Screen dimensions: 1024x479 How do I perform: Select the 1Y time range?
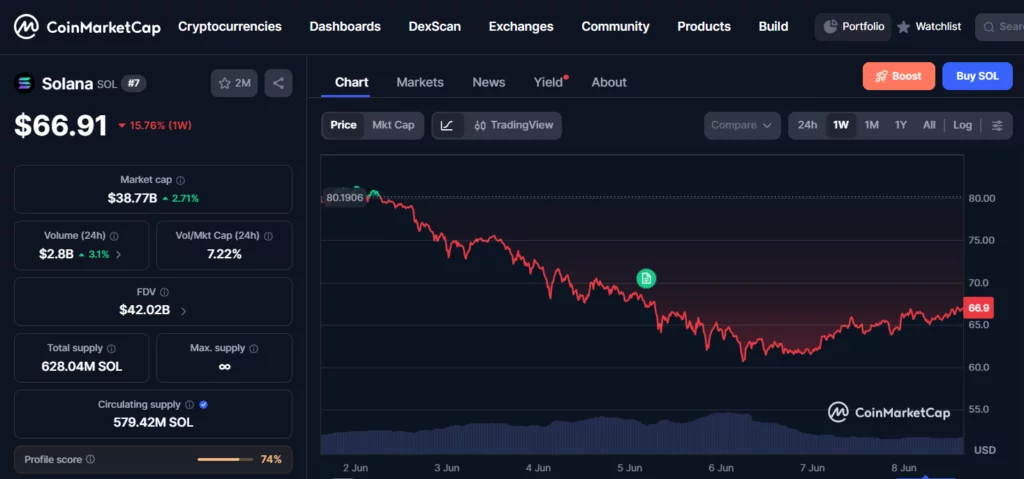(901, 125)
